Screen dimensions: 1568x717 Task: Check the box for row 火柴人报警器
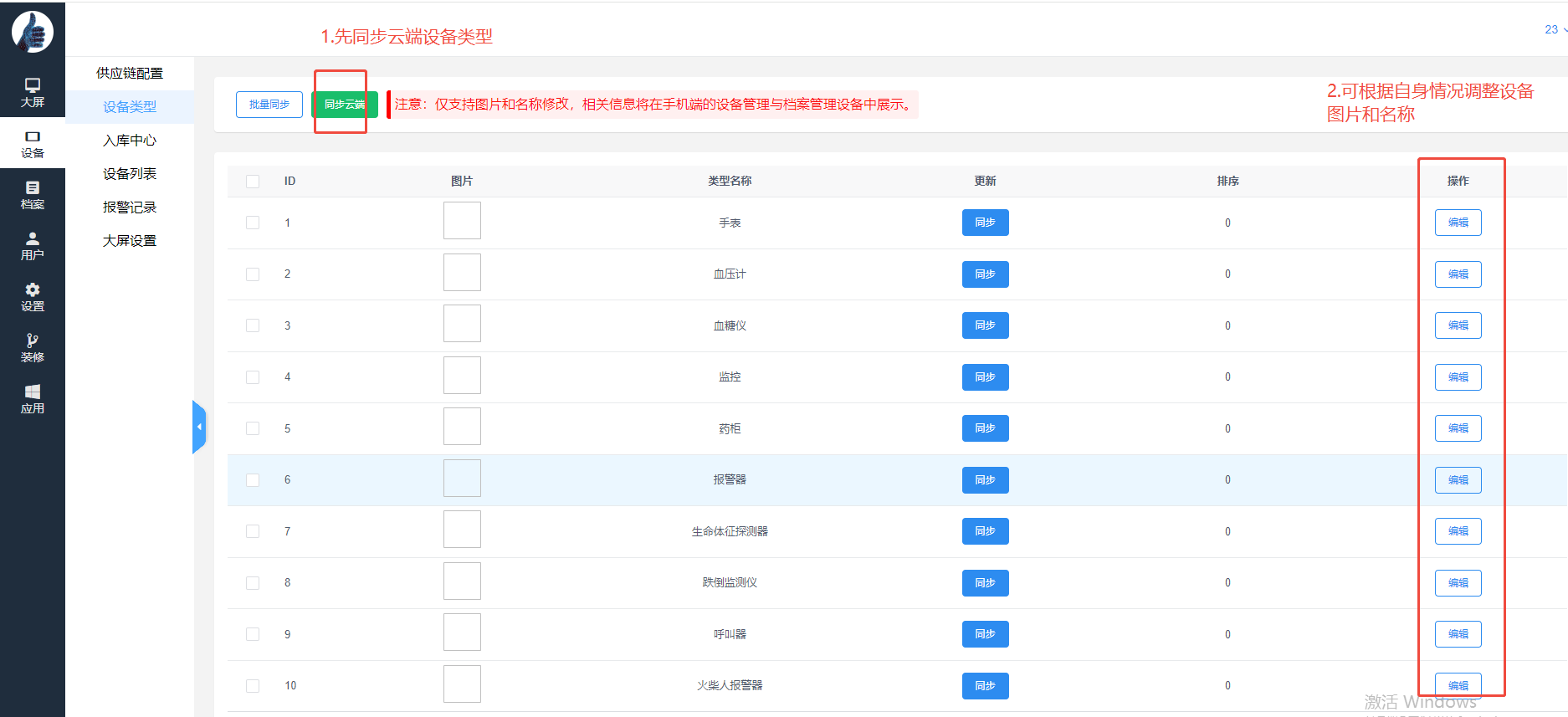[x=253, y=685]
